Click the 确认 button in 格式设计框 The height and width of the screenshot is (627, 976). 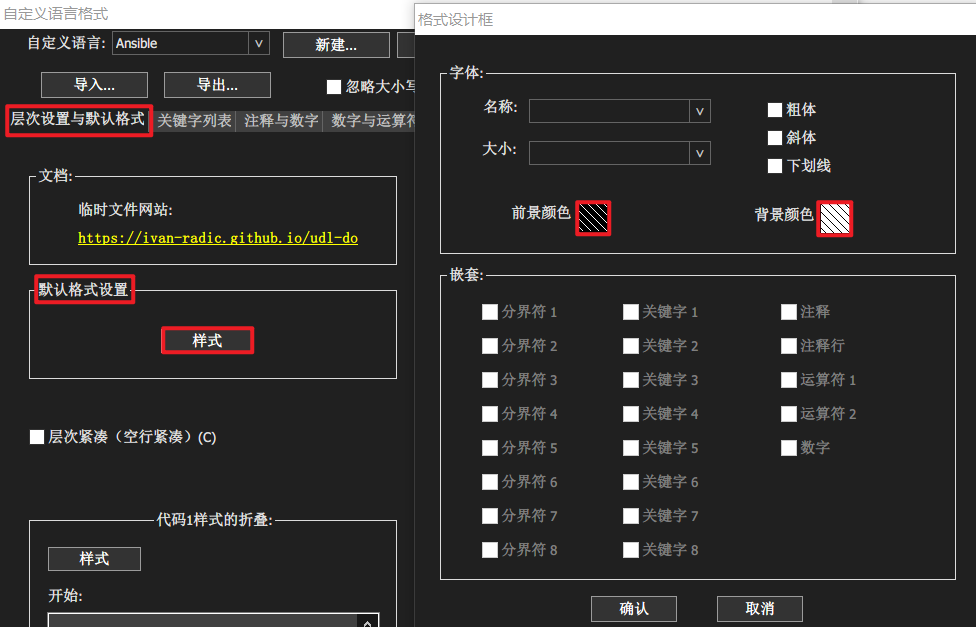click(x=634, y=608)
